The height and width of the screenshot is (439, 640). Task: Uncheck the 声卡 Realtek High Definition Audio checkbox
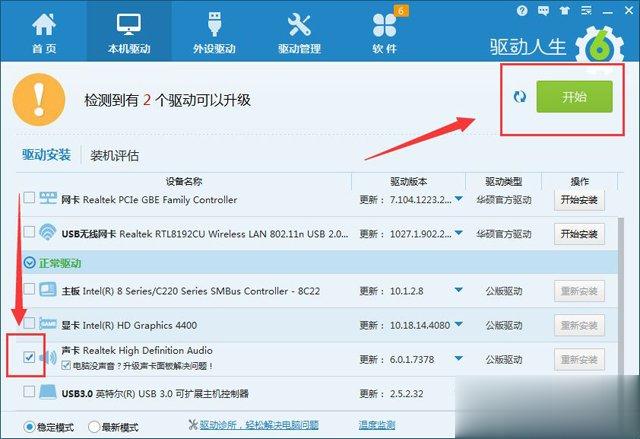(x=29, y=357)
